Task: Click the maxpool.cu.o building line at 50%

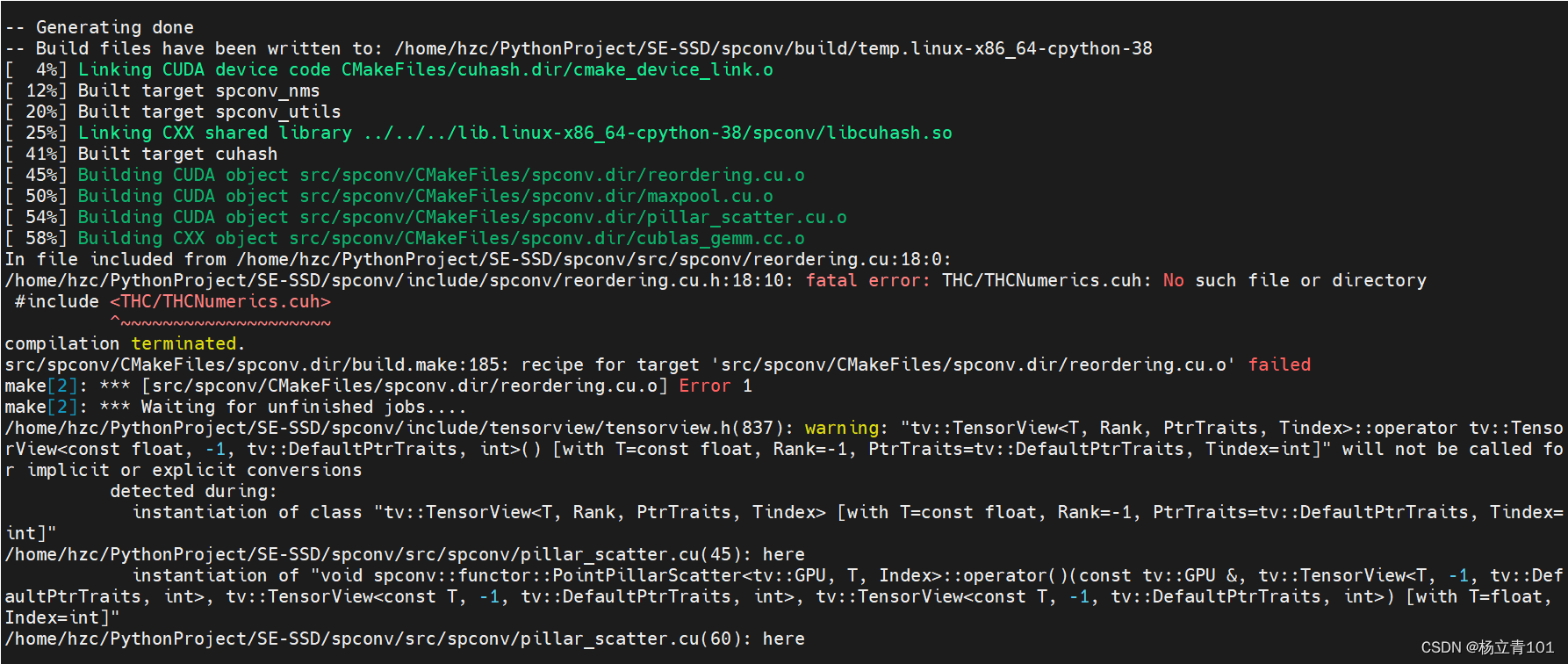Action: [x=389, y=196]
